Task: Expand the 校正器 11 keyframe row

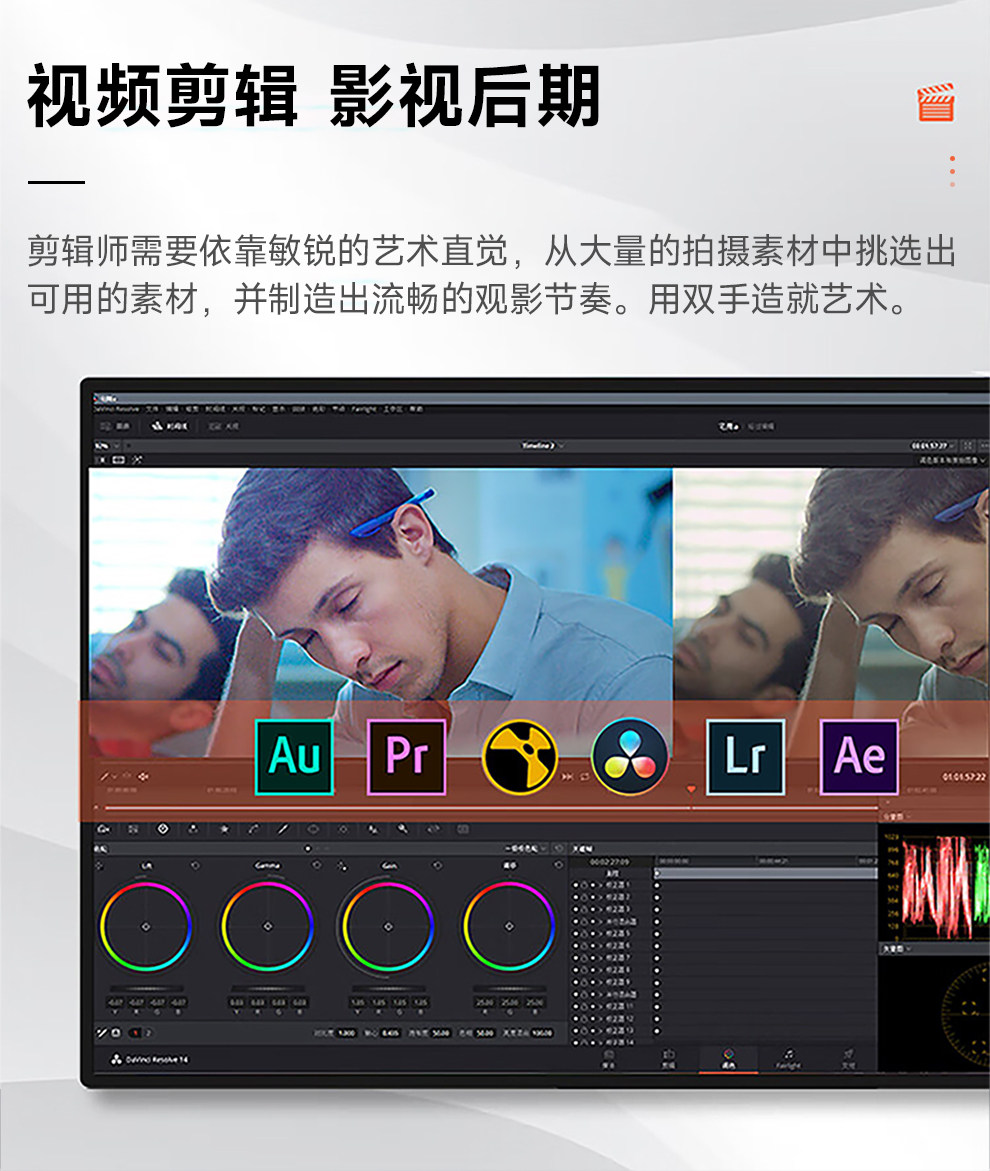Action: pos(600,1007)
